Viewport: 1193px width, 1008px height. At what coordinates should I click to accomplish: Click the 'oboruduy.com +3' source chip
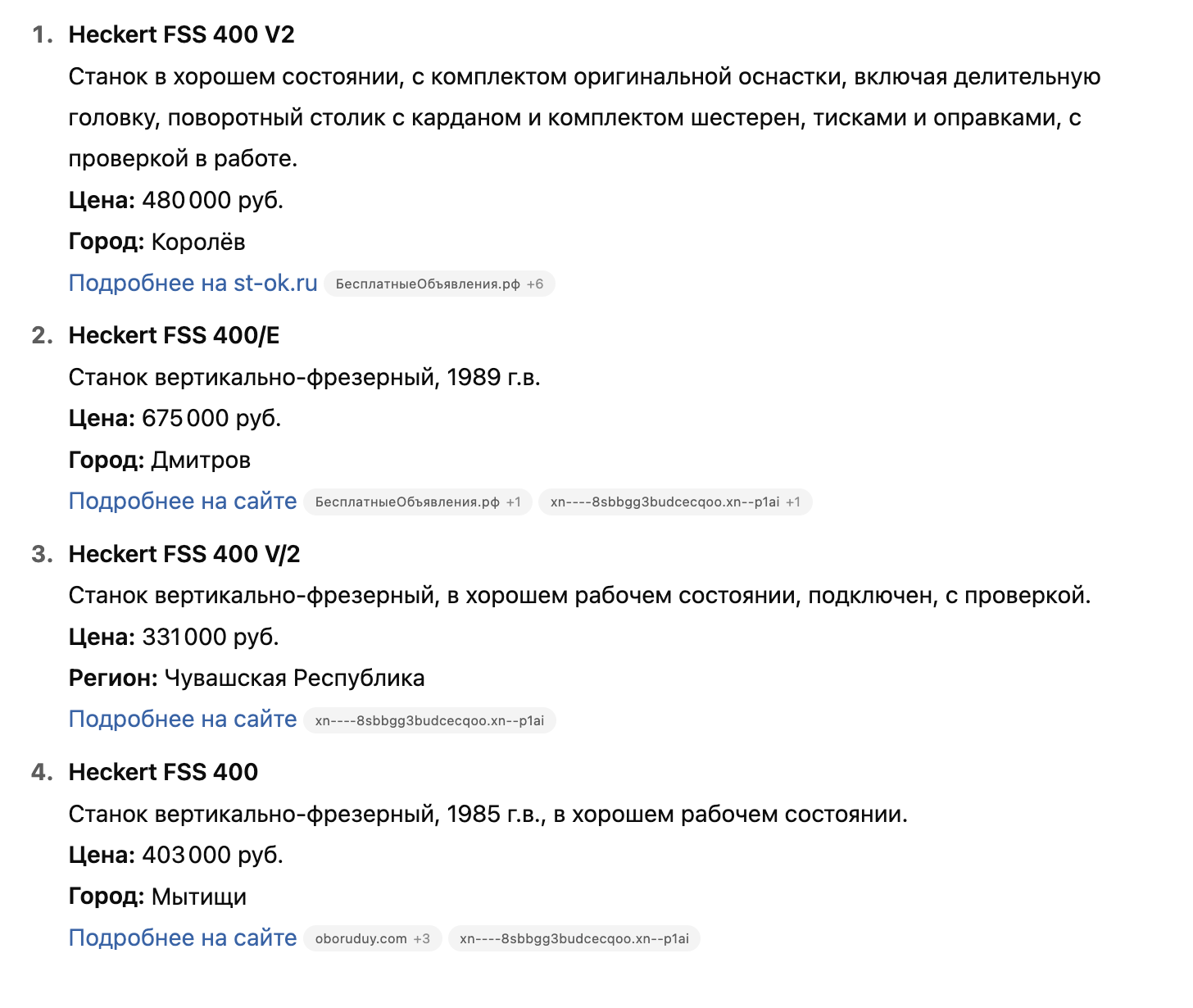[x=372, y=939]
